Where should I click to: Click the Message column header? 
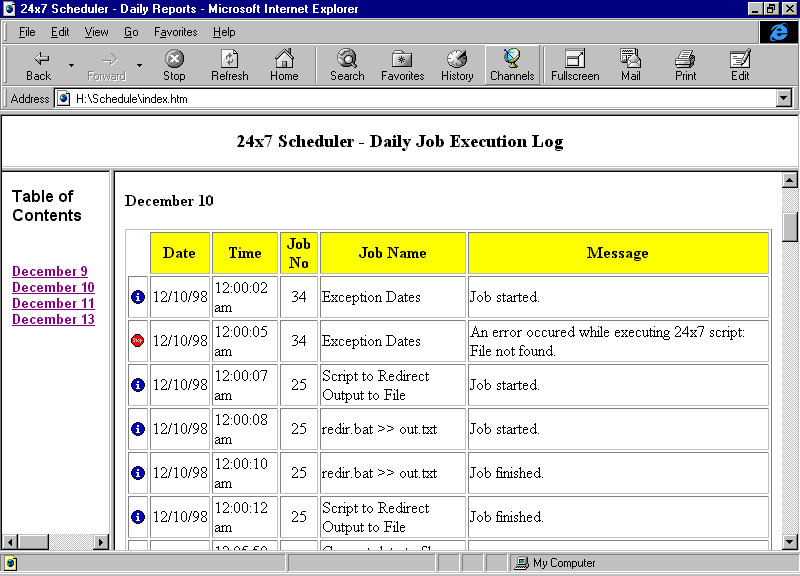coord(618,253)
